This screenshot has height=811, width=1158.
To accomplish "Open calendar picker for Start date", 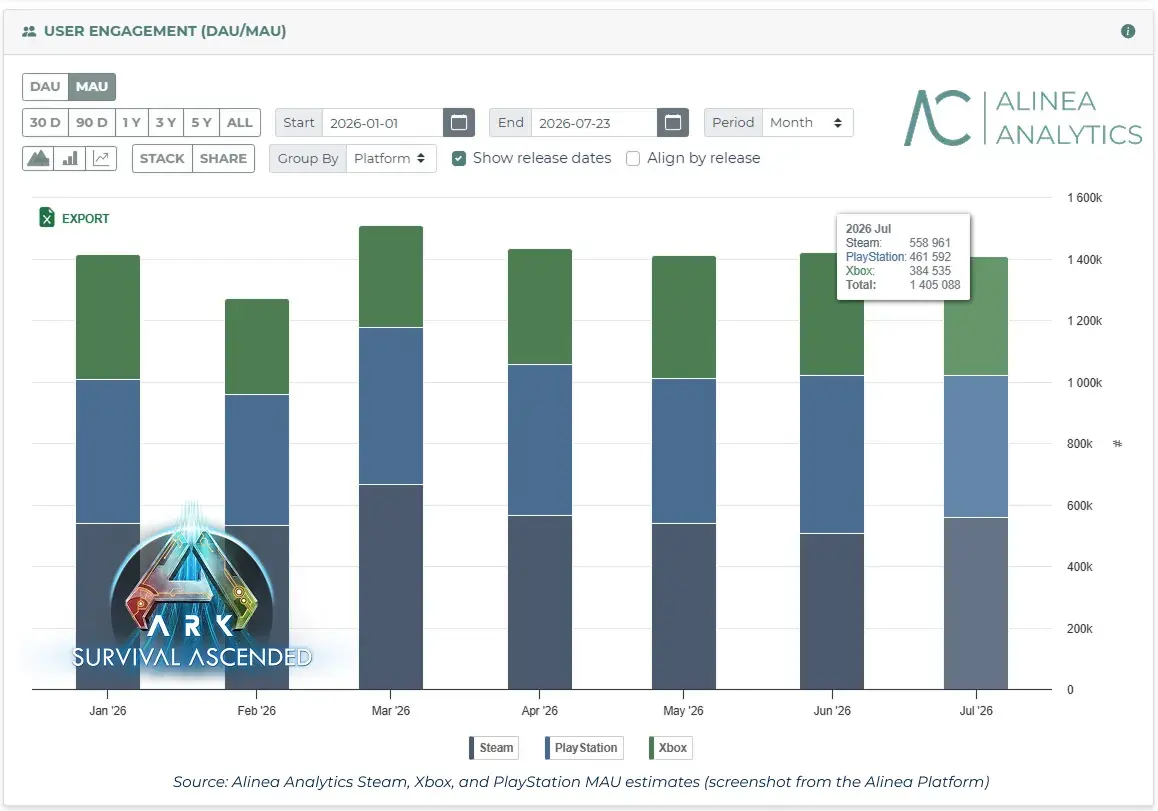I will point(459,123).
